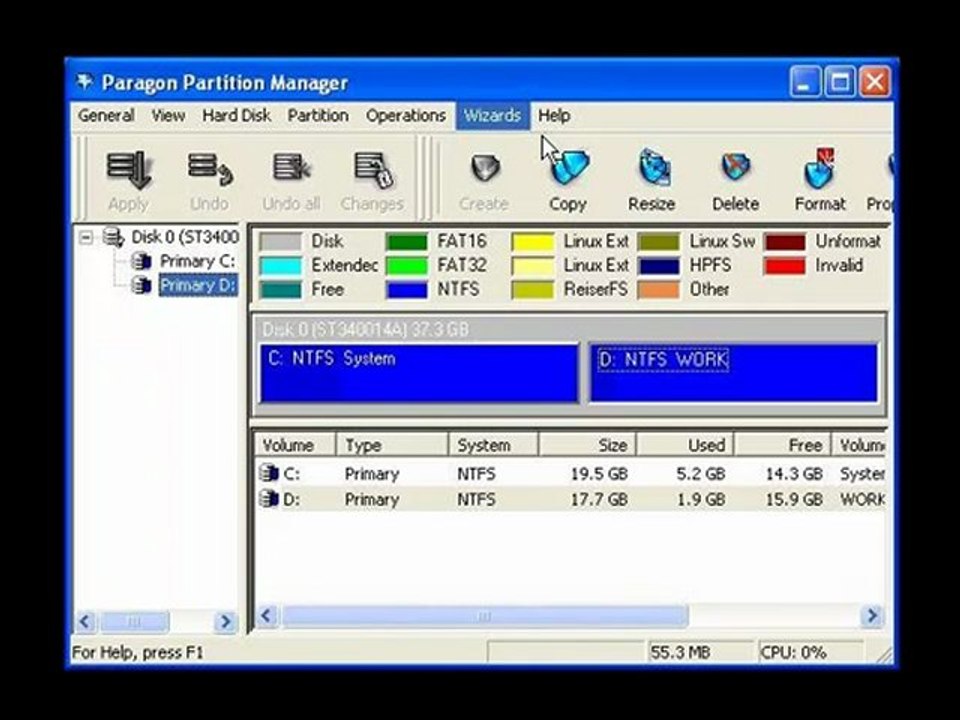Click the Linux Sw olive swatch
This screenshot has width=960, height=720.
point(659,242)
